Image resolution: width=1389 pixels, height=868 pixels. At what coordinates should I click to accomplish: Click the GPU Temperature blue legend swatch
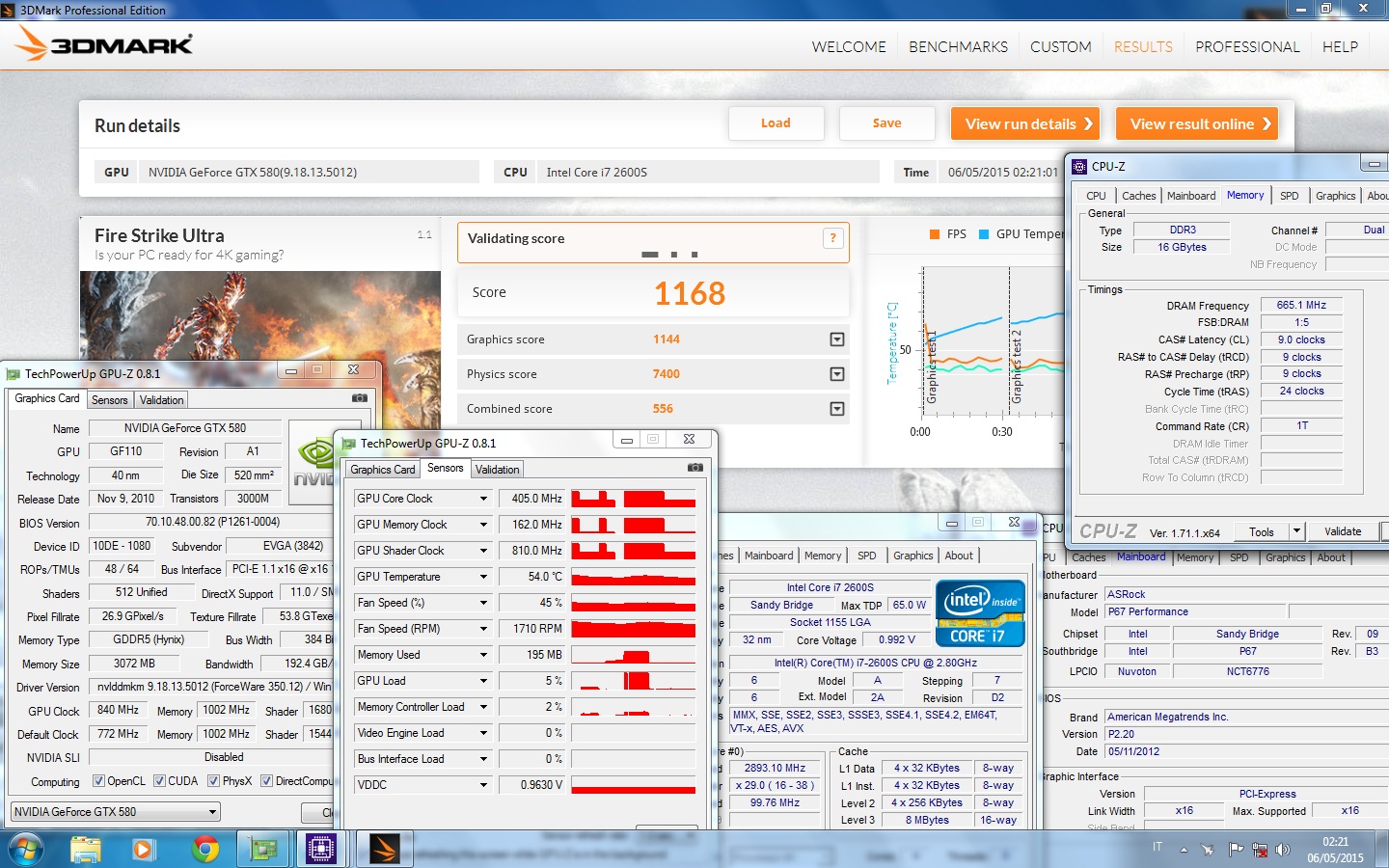[984, 234]
